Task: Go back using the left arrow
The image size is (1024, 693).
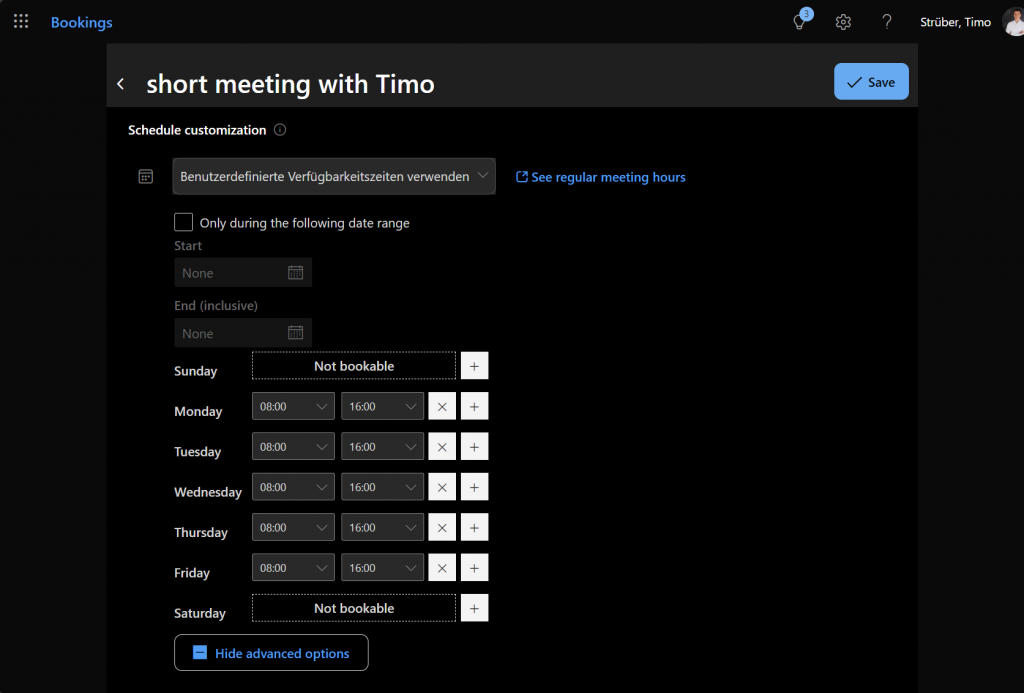Action: tap(121, 84)
